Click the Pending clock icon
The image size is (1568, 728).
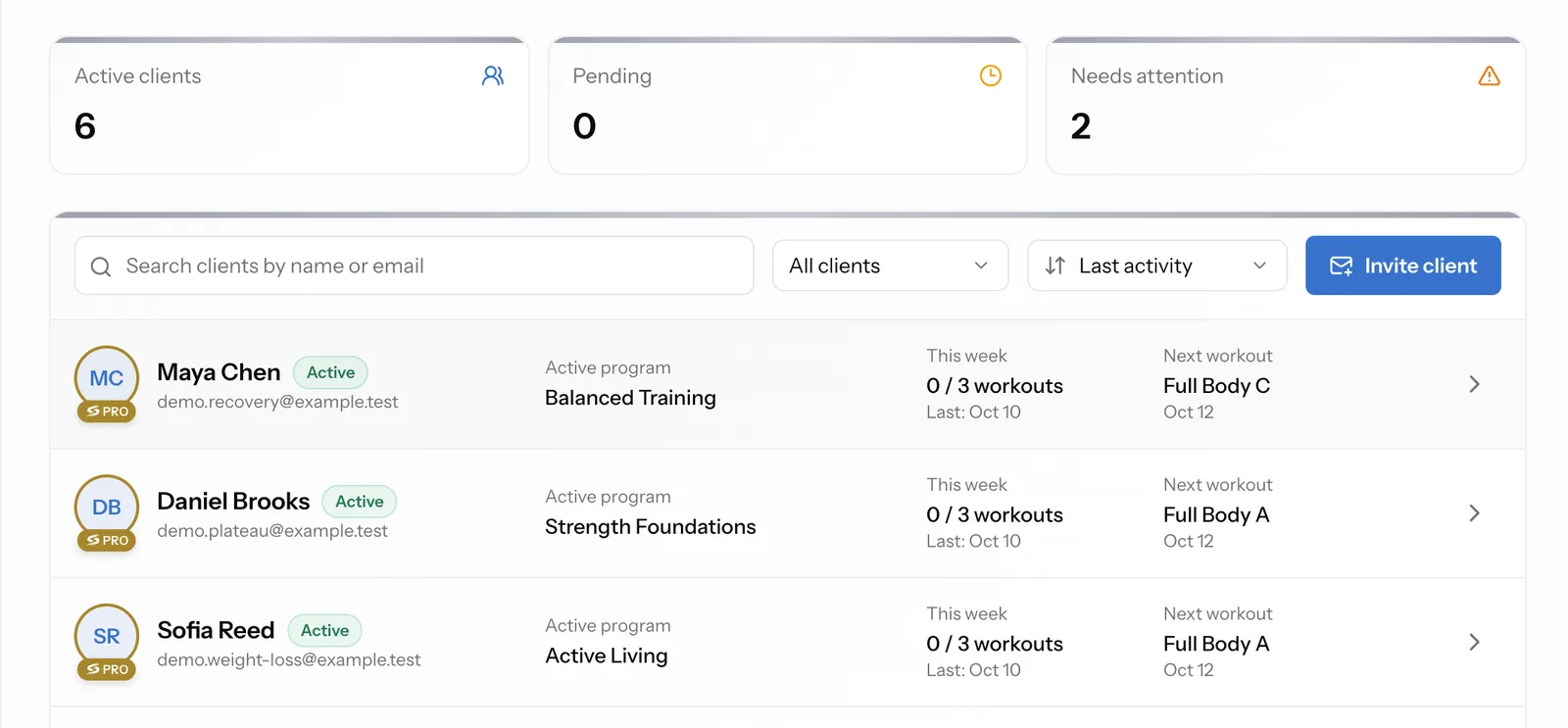tap(991, 75)
